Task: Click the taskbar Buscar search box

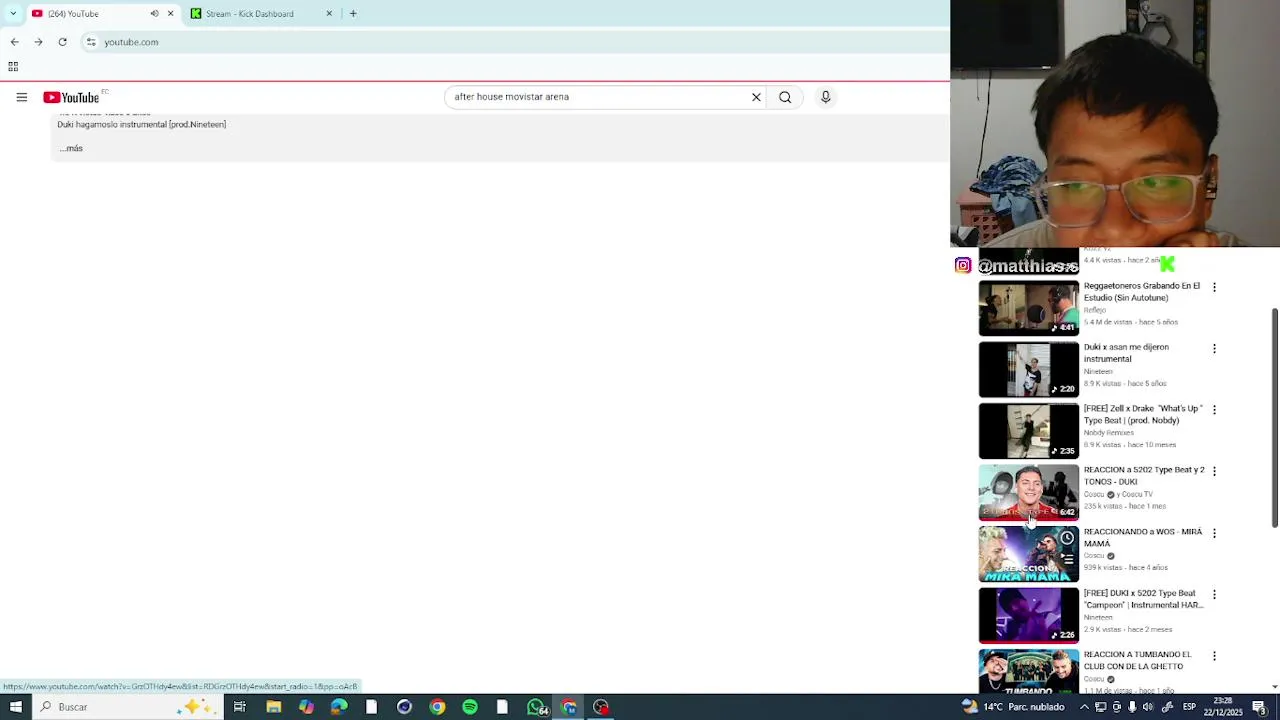Action: coord(127,707)
